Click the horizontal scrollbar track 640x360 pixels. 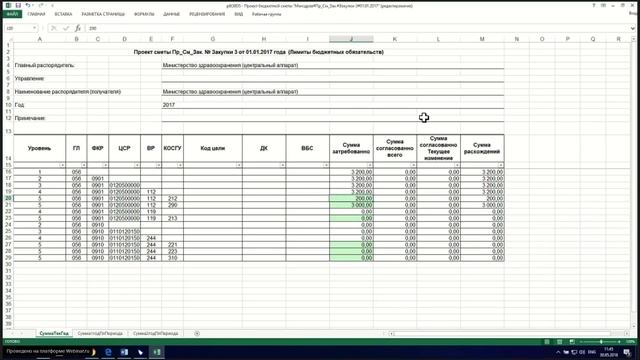(x=508, y=333)
